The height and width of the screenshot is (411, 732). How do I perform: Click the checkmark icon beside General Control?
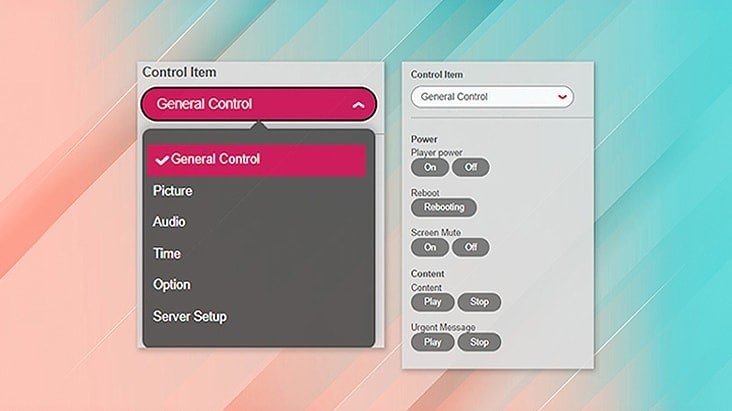tap(161, 159)
